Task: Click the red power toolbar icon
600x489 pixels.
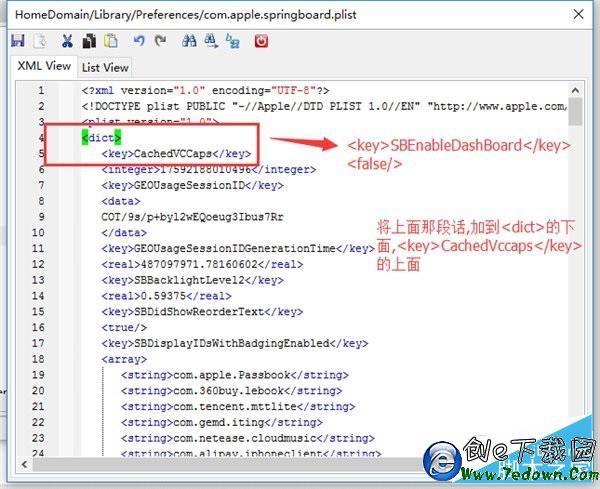Action: tap(261, 41)
